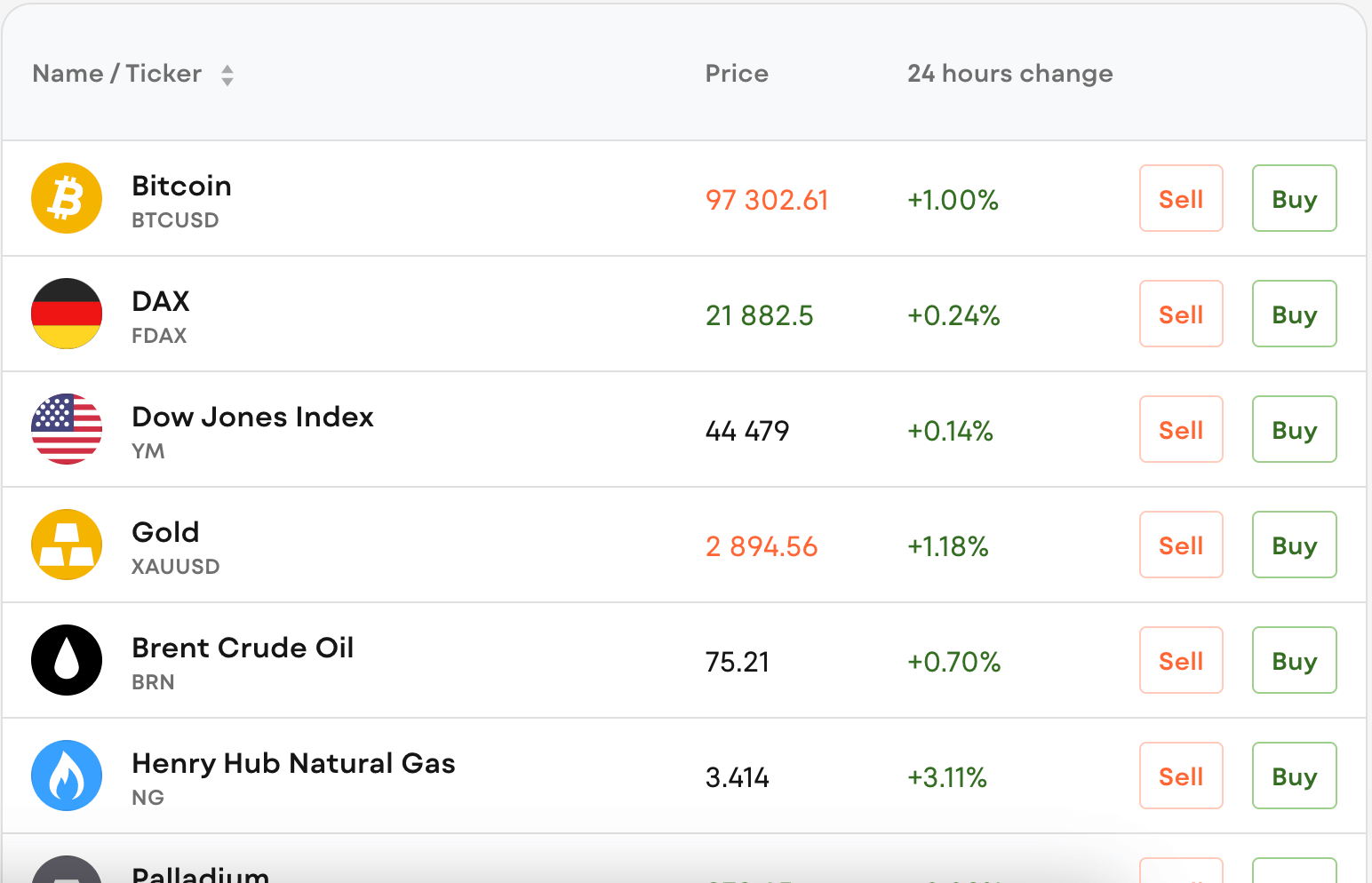Click the Name / Ticker column header
The height and width of the screenshot is (883, 1372).
click(x=117, y=74)
